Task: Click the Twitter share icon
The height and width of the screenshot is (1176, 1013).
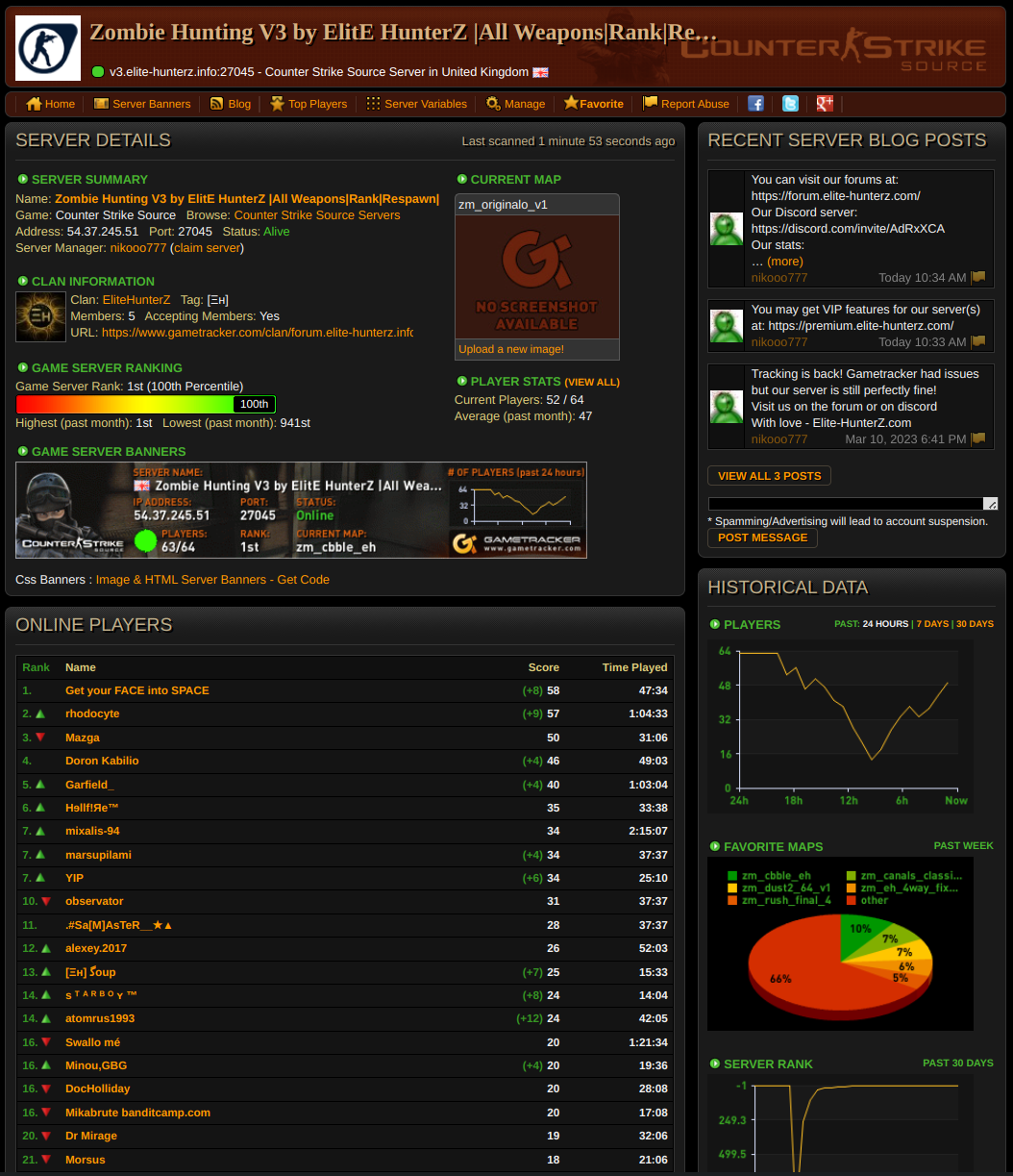Action: tap(790, 104)
